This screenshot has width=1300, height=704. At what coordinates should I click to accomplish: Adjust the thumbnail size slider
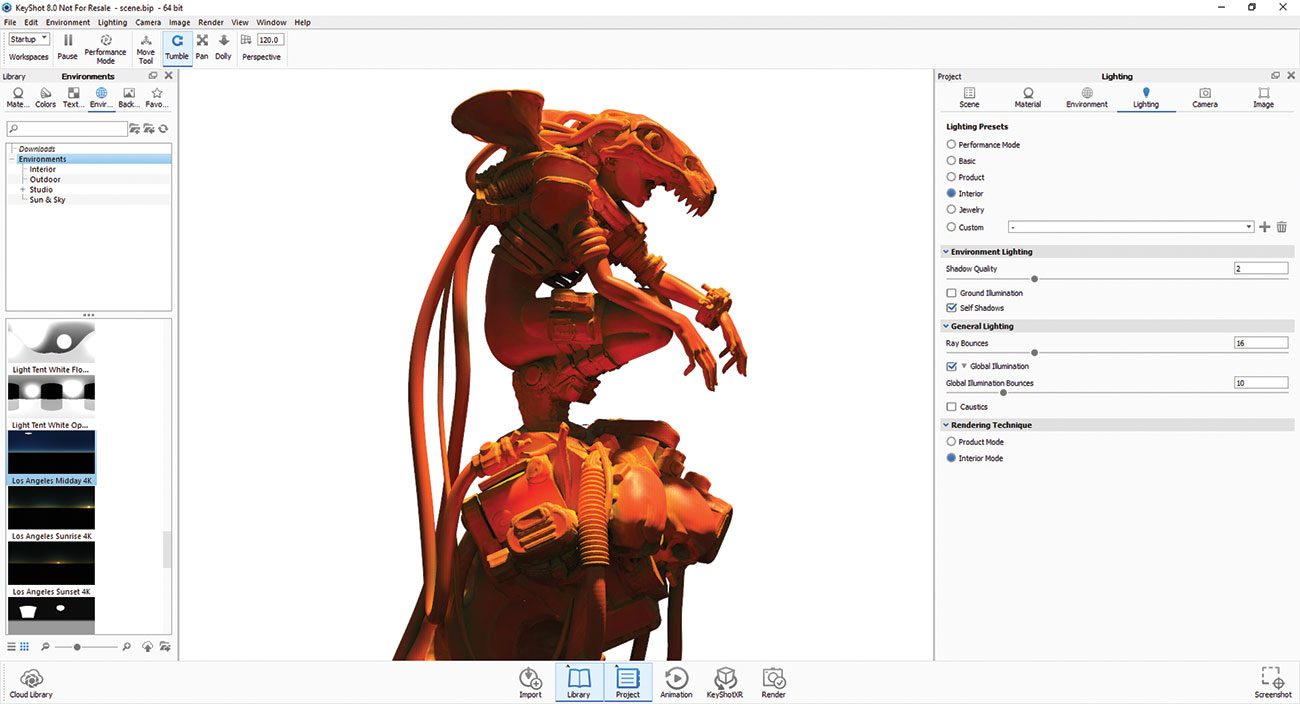(77, 647)
